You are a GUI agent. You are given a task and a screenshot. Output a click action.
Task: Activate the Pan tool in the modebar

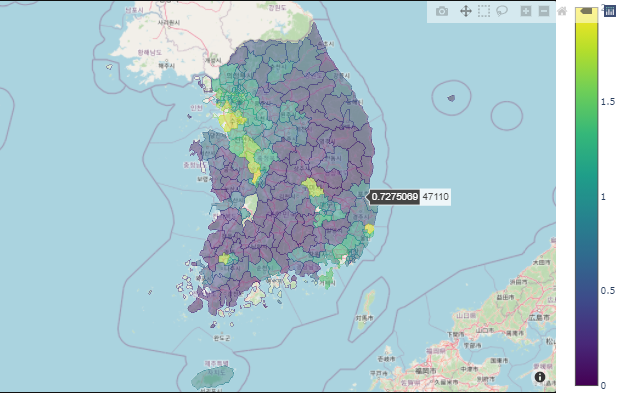tap(466, 11)
